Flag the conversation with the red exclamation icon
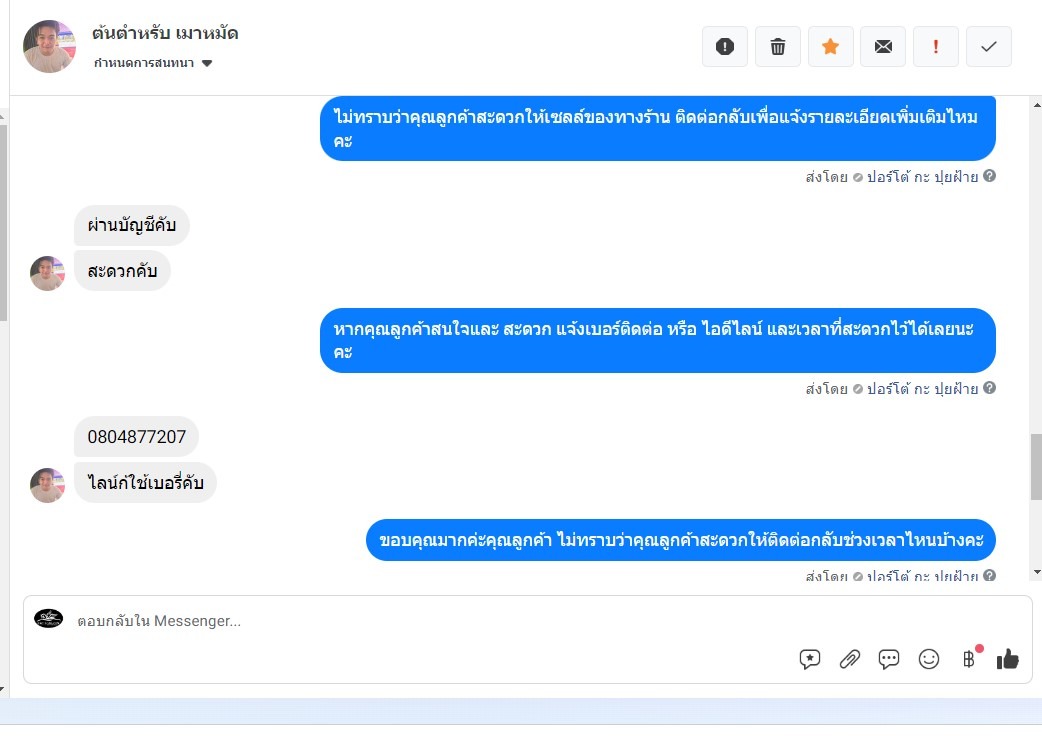The height and width of the screenshot is (741, 1042). (x=936, y=47)
